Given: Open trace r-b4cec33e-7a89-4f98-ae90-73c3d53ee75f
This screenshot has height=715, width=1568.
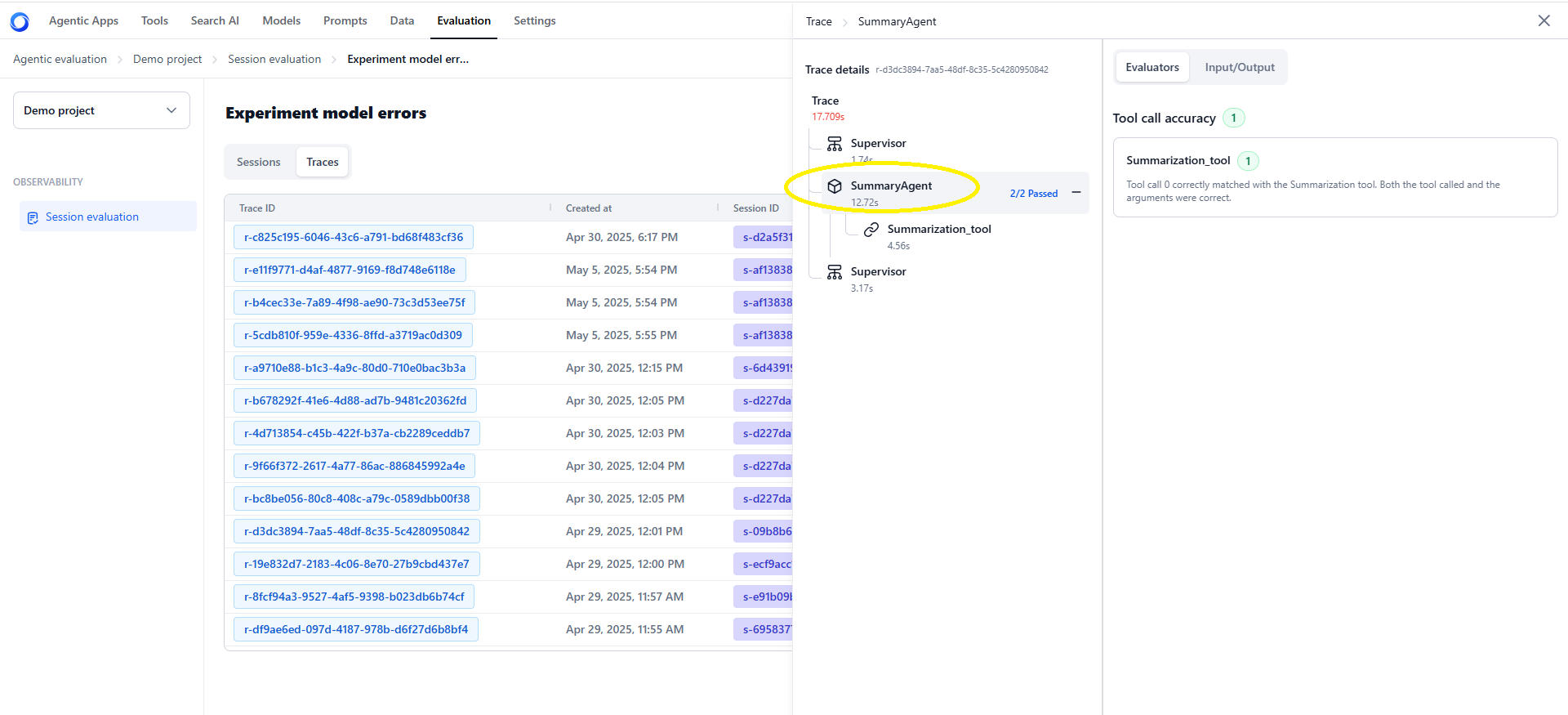Looking at the screenshot, I should (x=354, y=302).
